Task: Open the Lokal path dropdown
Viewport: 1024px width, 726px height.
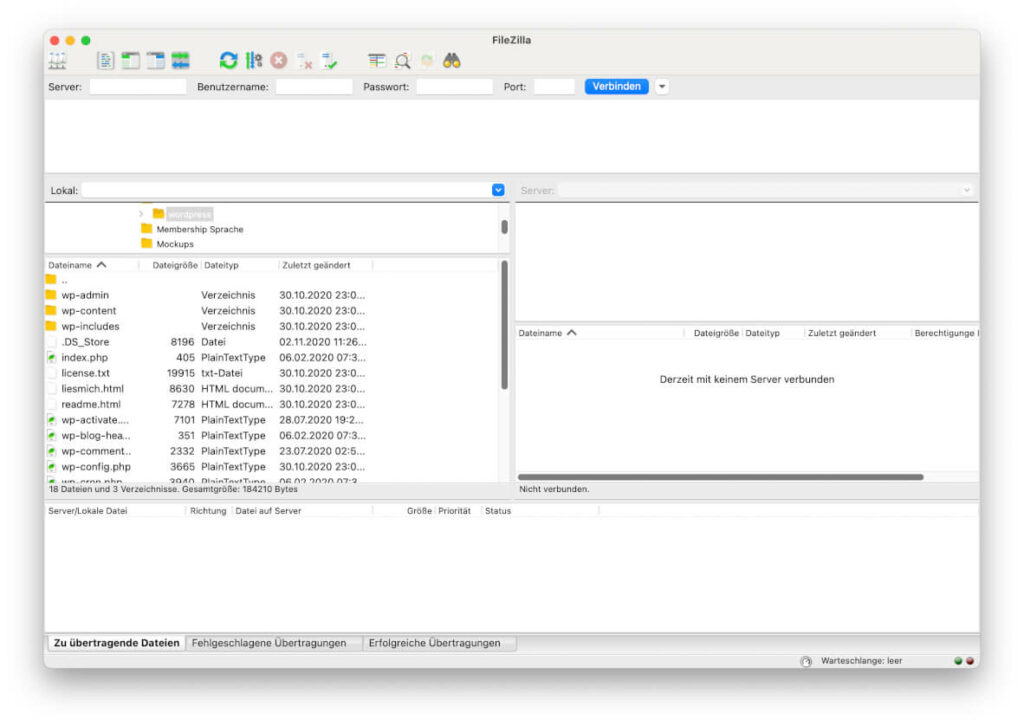Action: (498, 190)
